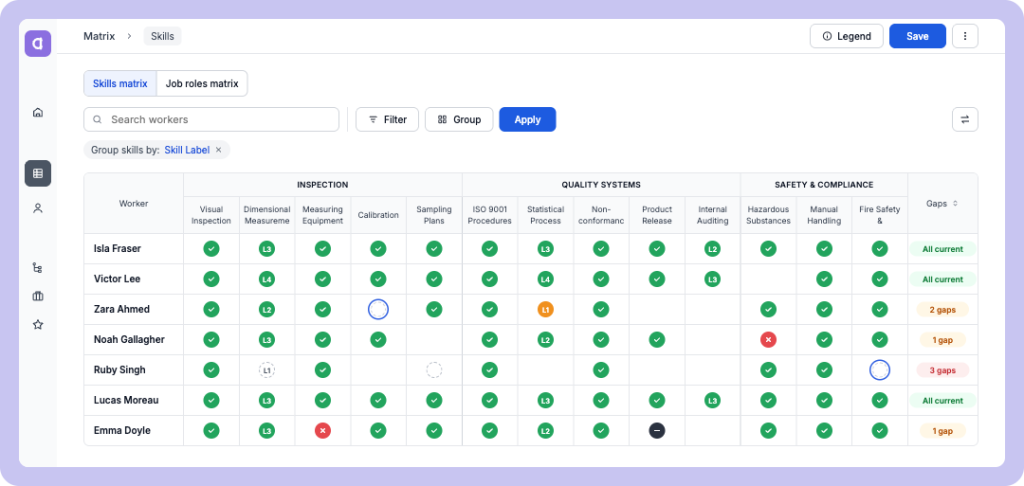Open the Workers person icon in sidebar
The image size is (1024, 486).
tap(38, 208)
